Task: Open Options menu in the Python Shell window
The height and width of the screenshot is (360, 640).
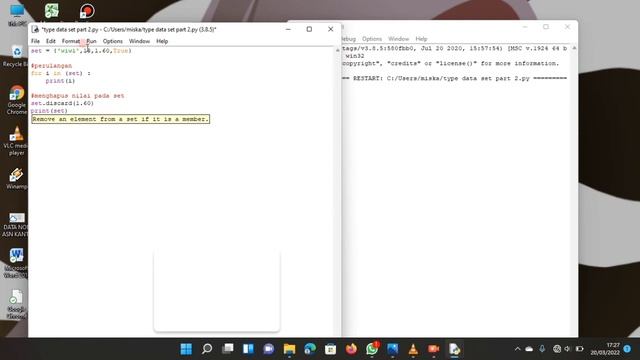Action: click(372, 39)
